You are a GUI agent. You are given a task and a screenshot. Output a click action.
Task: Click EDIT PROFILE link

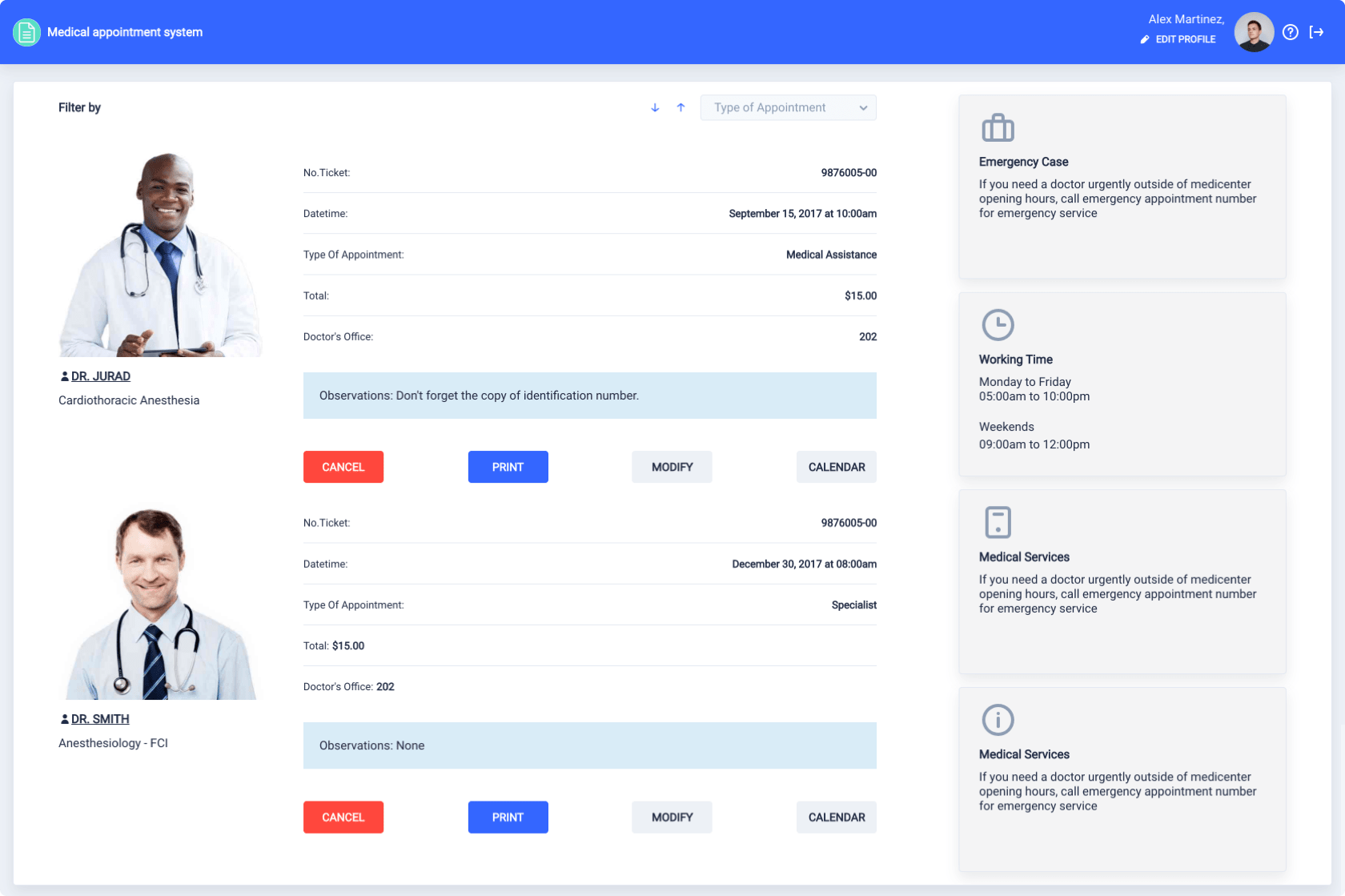tap(1185, 39)
